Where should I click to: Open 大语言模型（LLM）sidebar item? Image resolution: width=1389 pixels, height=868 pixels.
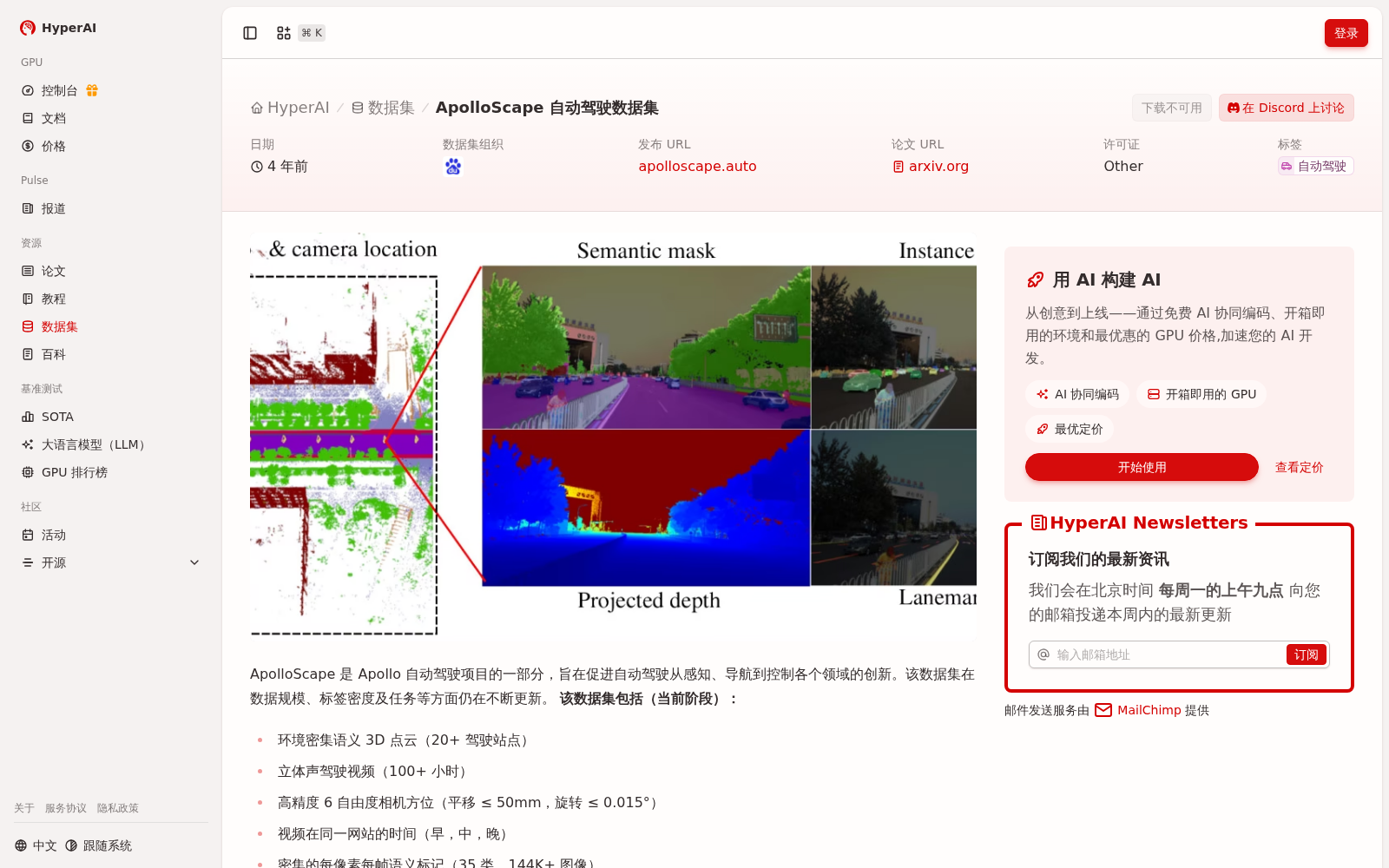pyautogui.click(x=111, y=444)
